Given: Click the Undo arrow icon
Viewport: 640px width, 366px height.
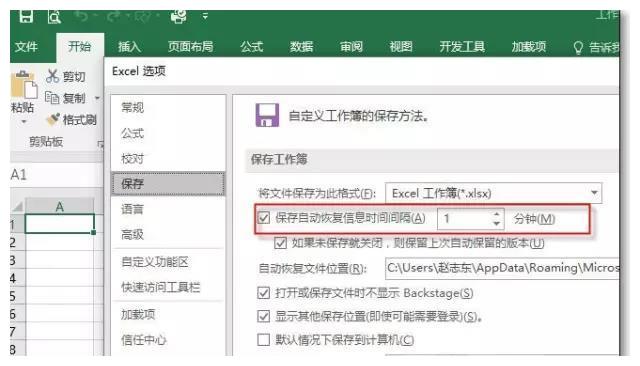Looking at the screenshot, I should click(x=81, y=16).
